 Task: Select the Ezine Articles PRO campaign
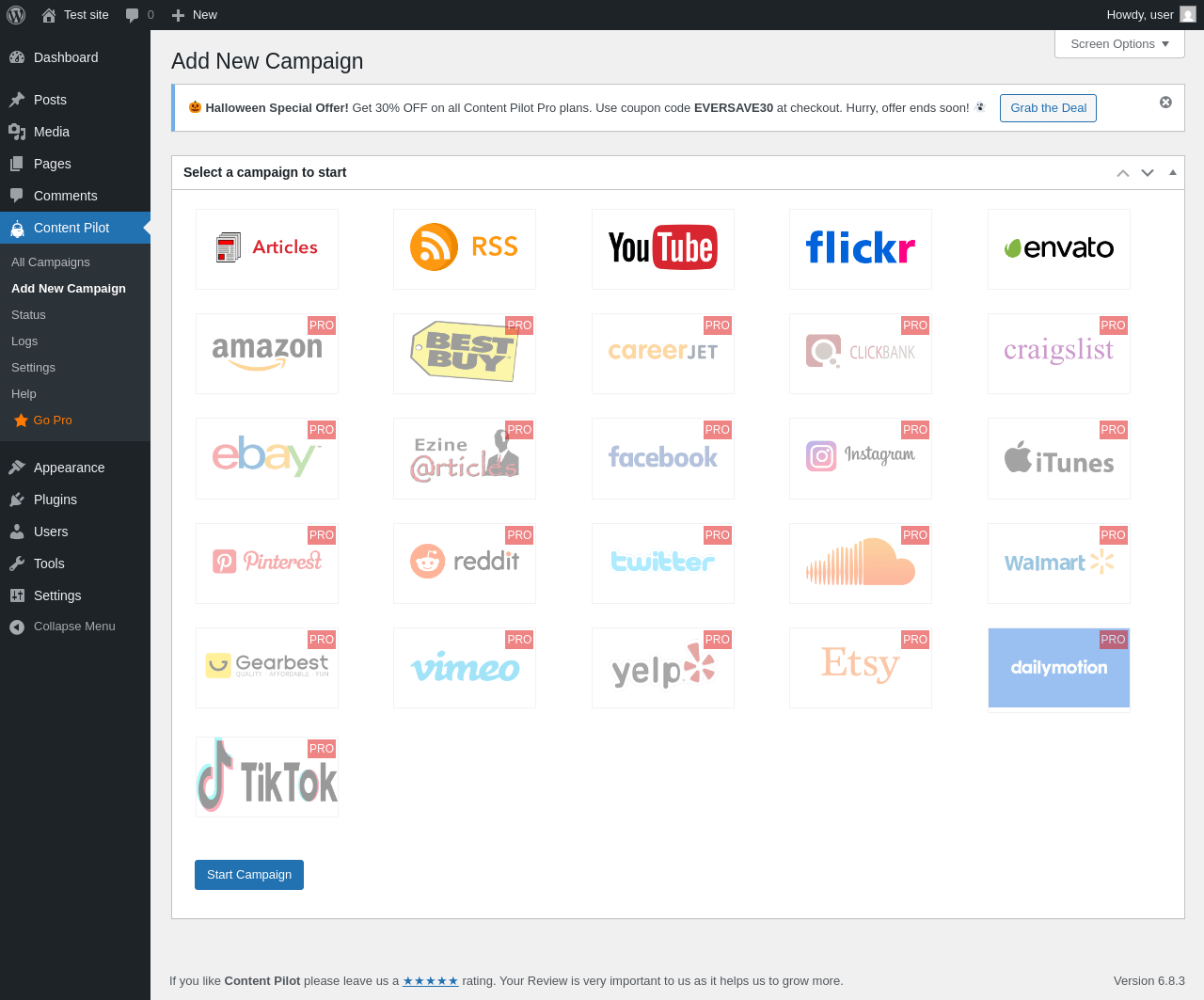click(465, 458)
